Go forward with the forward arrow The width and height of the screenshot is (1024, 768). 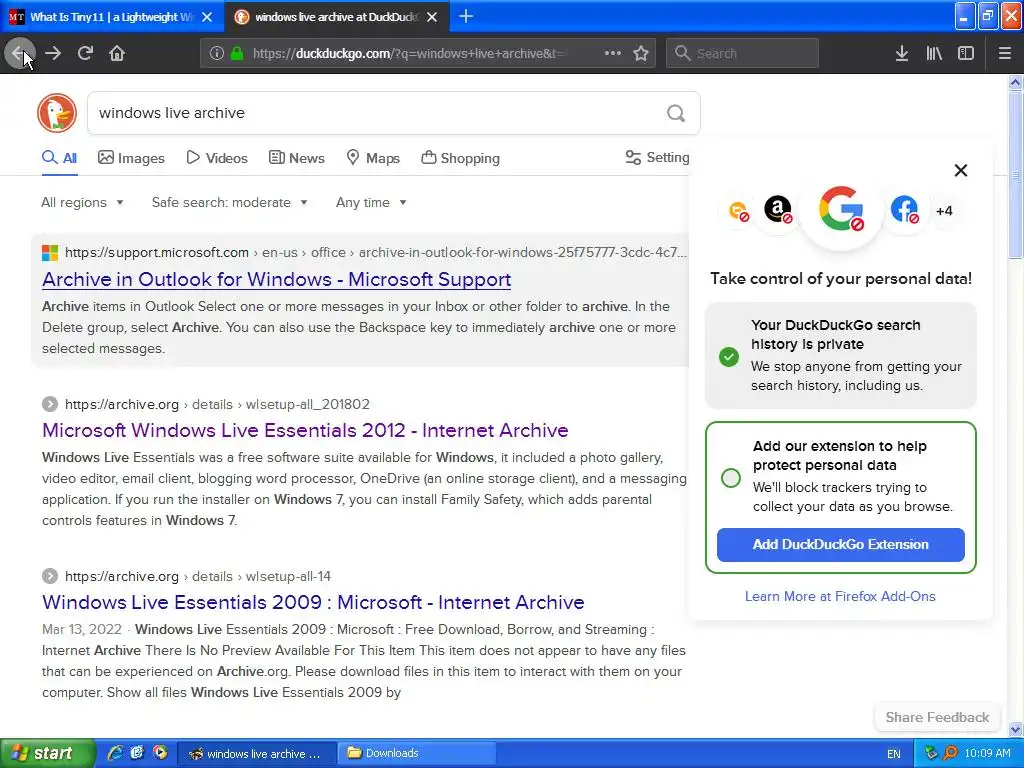(x=53, y=53)
